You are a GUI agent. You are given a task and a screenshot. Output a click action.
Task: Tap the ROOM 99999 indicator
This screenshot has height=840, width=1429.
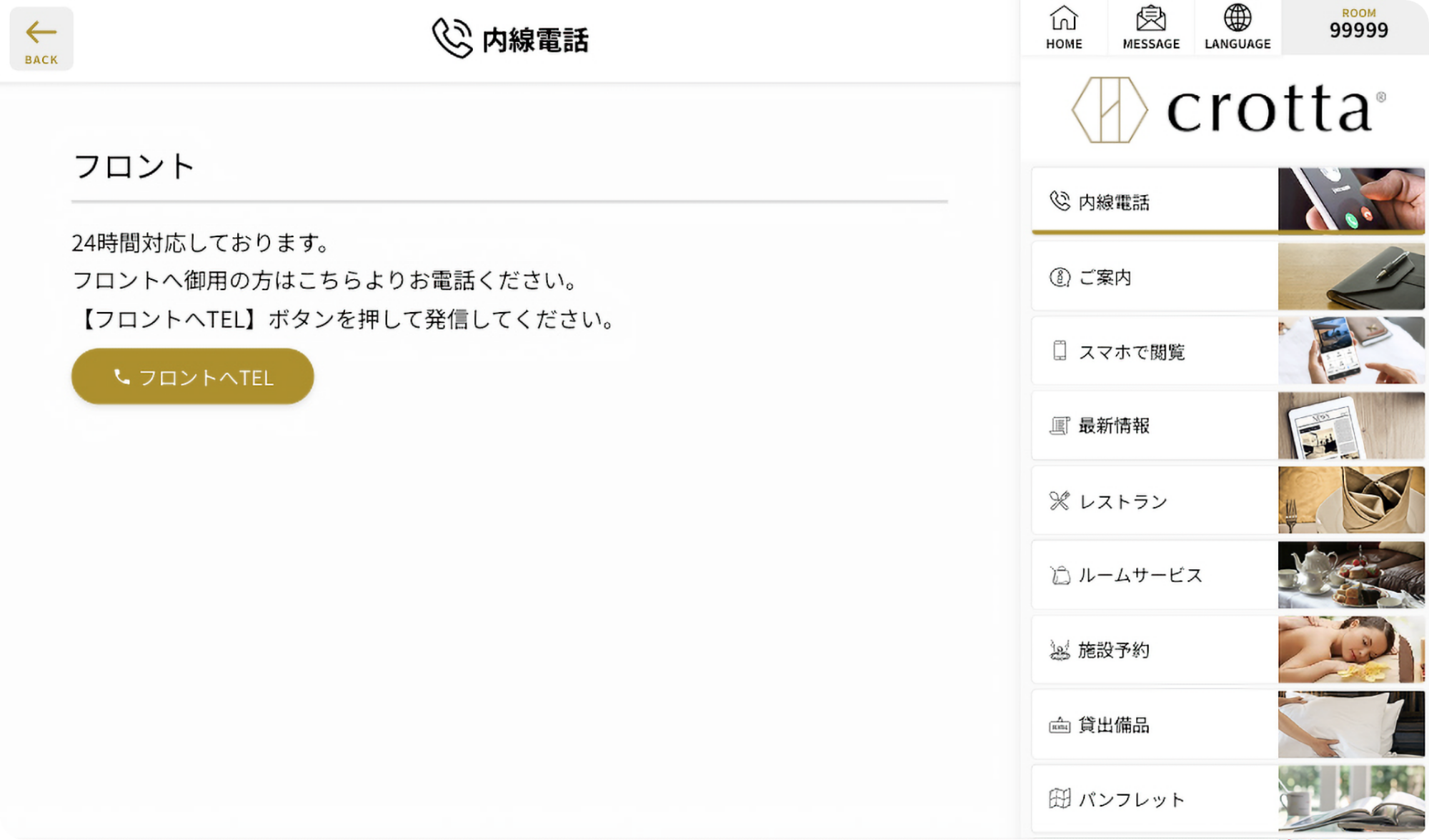1358,25
